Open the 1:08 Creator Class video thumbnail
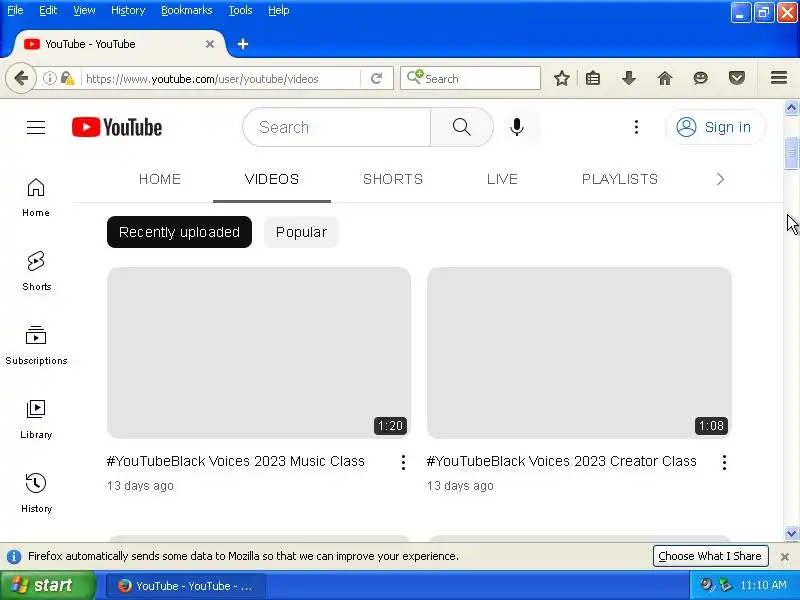 coord(579,353)
